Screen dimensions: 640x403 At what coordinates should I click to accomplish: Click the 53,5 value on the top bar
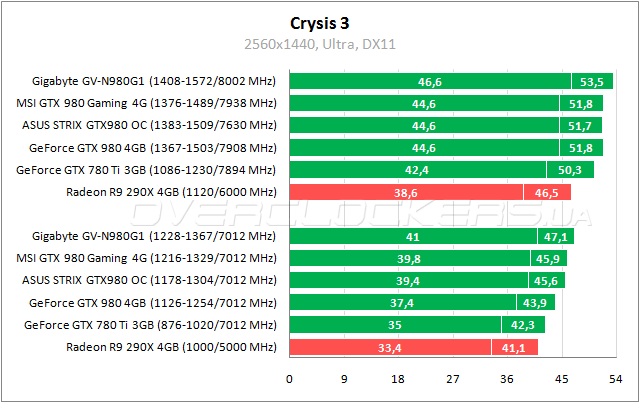592,81
